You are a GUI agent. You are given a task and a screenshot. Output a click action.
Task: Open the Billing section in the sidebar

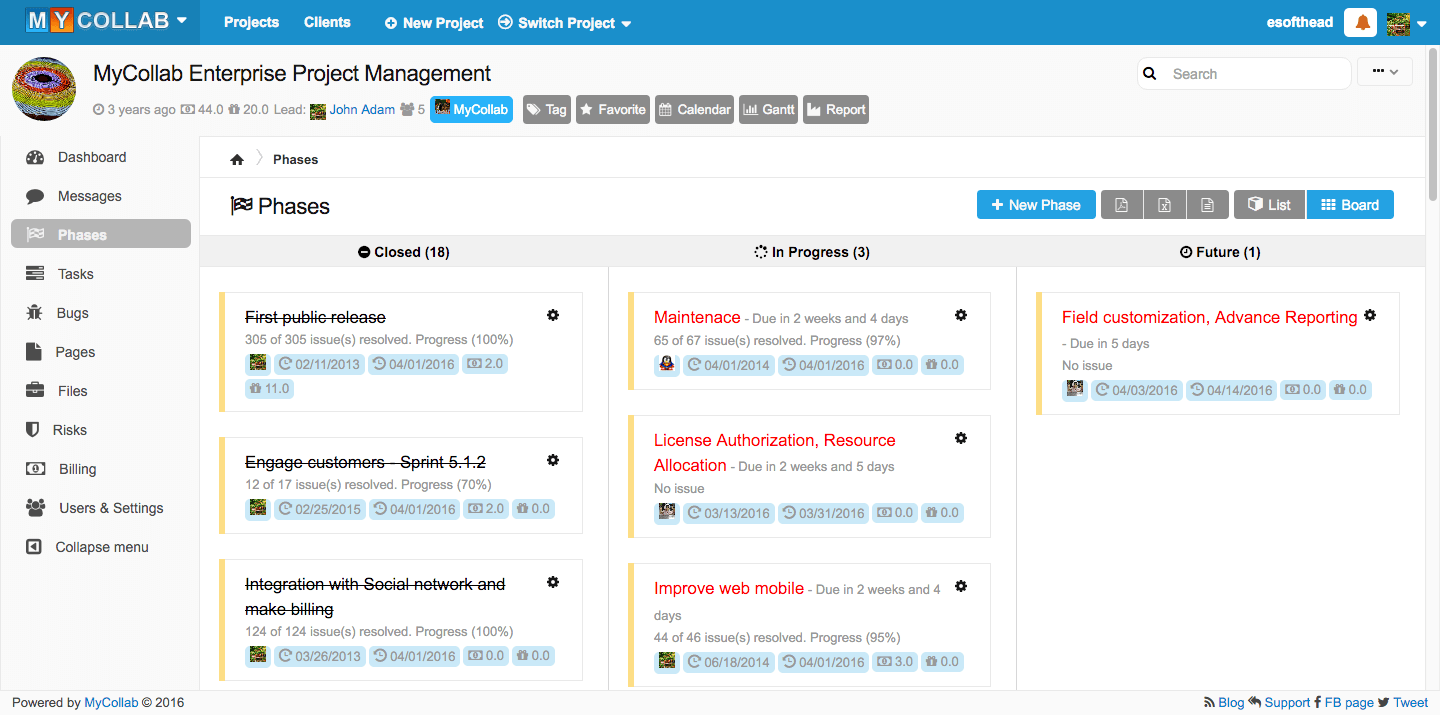coord(75,468)
